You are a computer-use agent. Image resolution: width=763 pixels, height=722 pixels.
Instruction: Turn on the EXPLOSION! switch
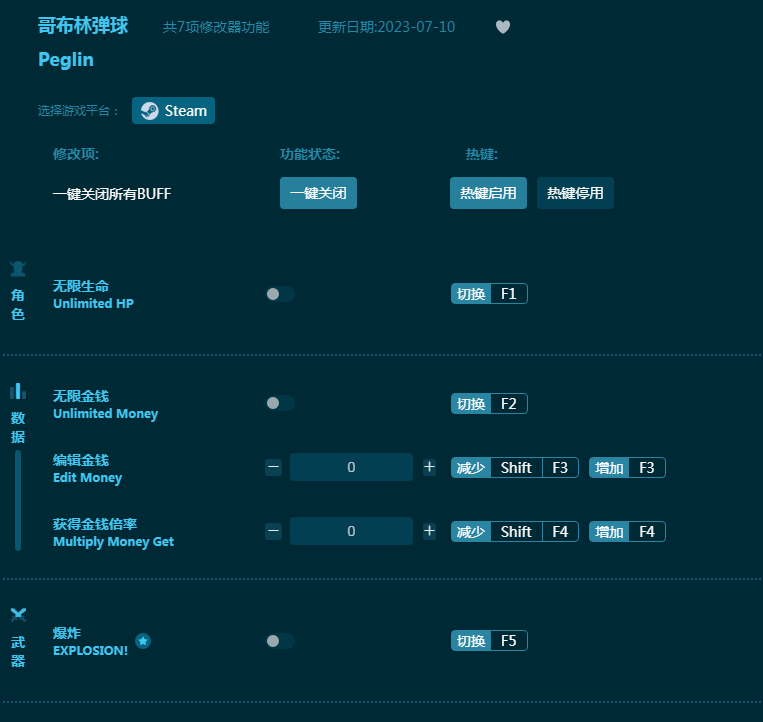pos(280,641)
